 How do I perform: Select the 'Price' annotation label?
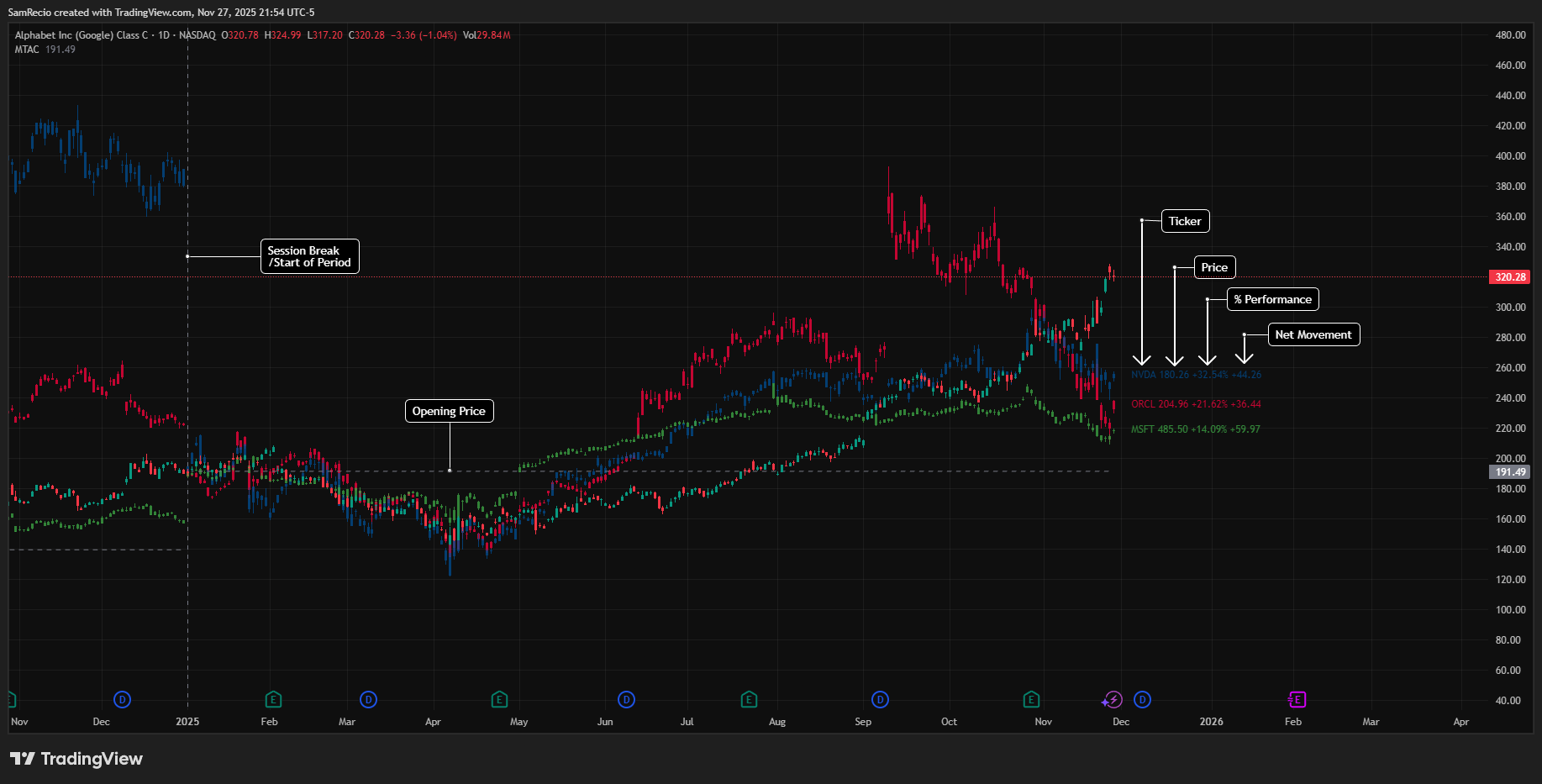click(x=1214, y=267)
